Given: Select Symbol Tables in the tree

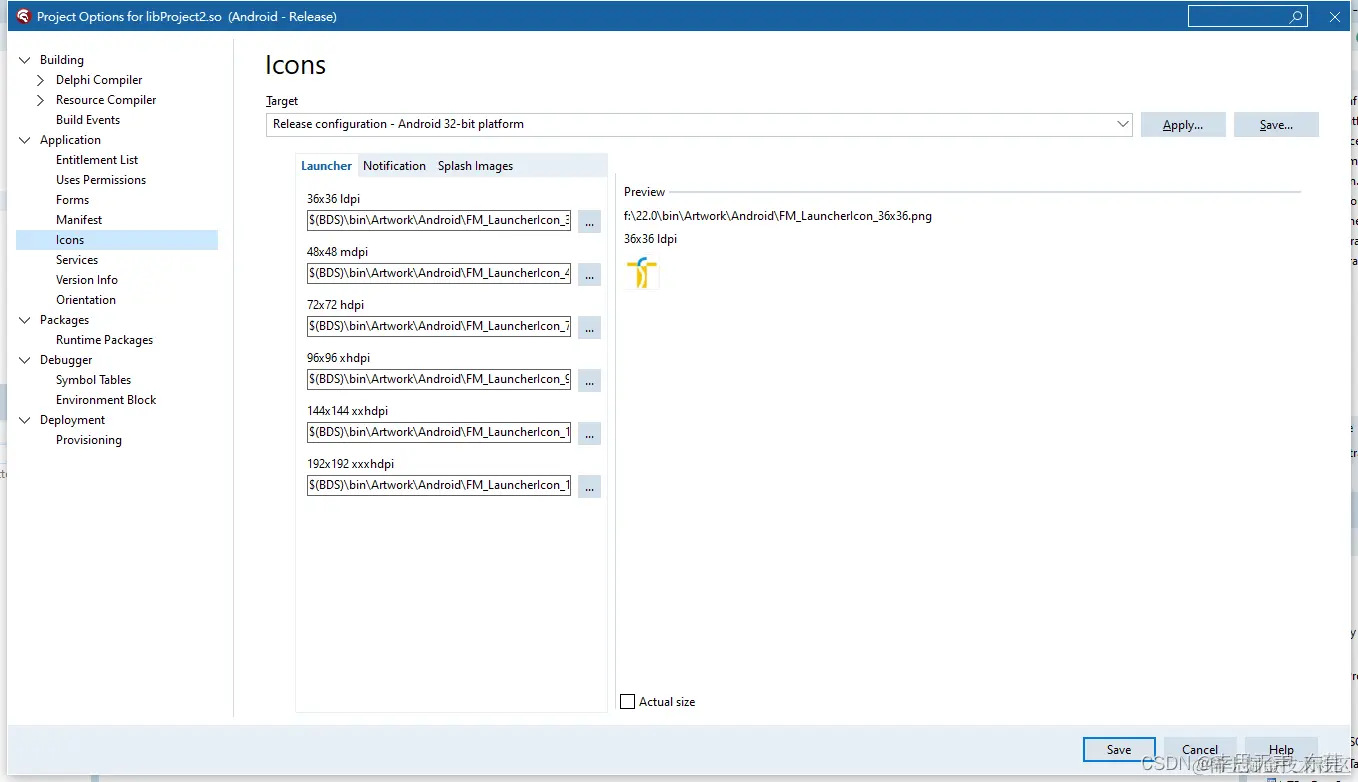Looking at the screenshot, I should 94,380.
